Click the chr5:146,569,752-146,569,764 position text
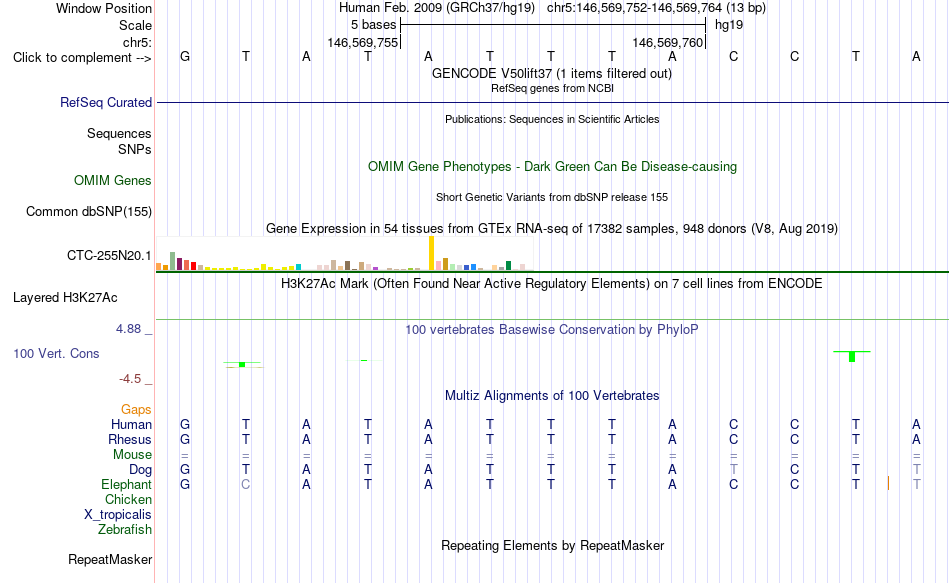 [656, 8]
